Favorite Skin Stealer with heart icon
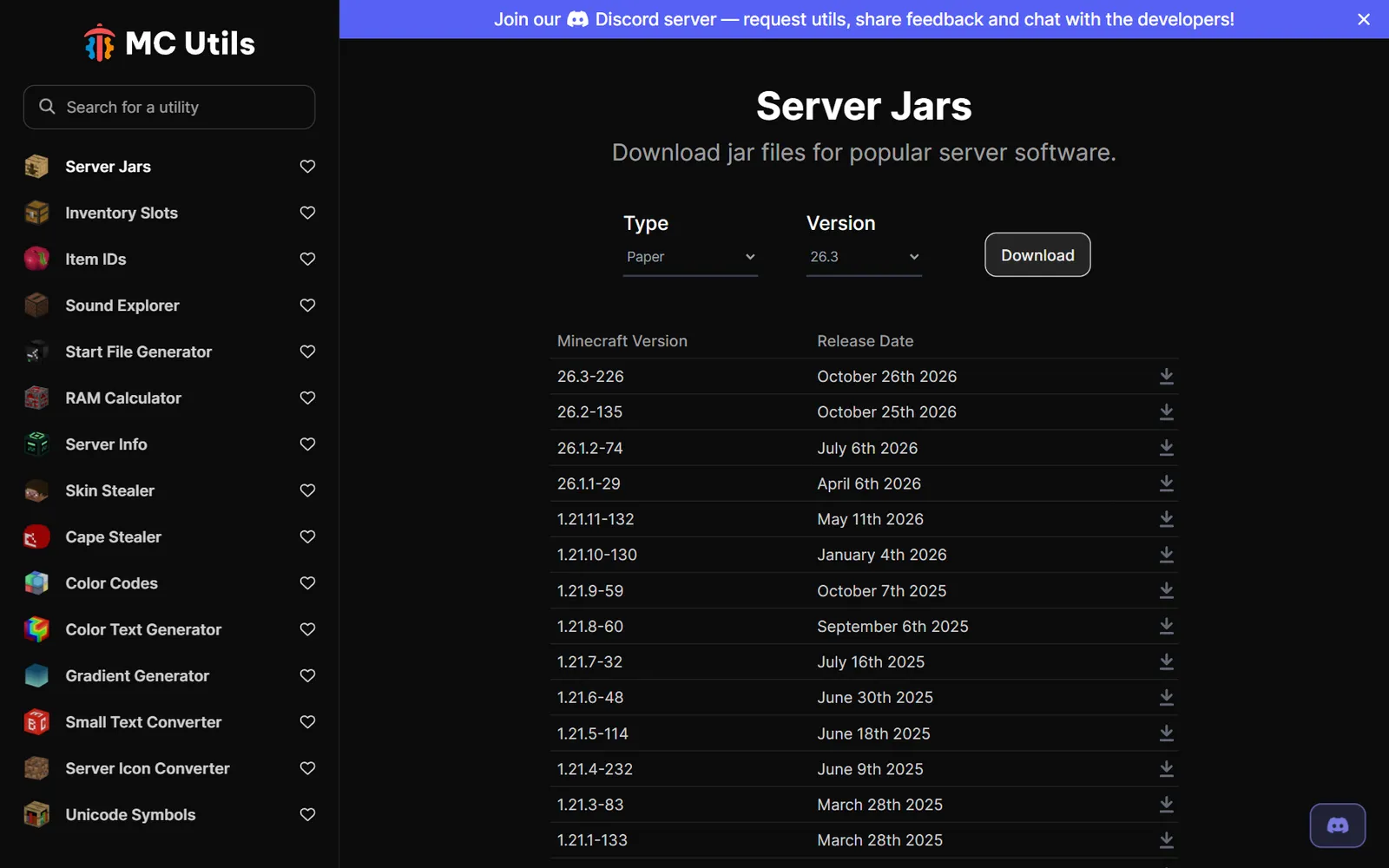Image resolution: width=1389 pixels, height=868 pixels. tap(307, 490)
